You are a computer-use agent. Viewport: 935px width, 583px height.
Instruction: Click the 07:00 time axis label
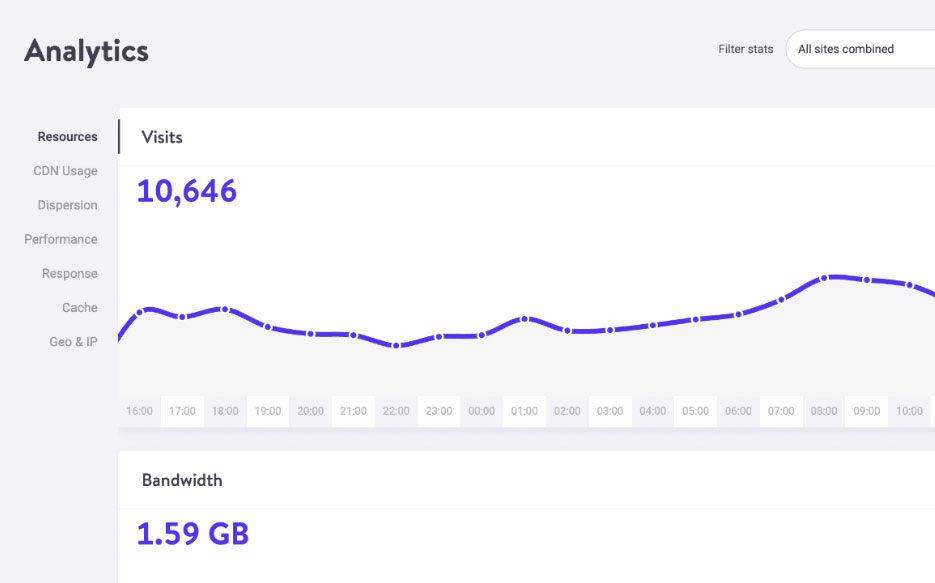tap(781, 411)
